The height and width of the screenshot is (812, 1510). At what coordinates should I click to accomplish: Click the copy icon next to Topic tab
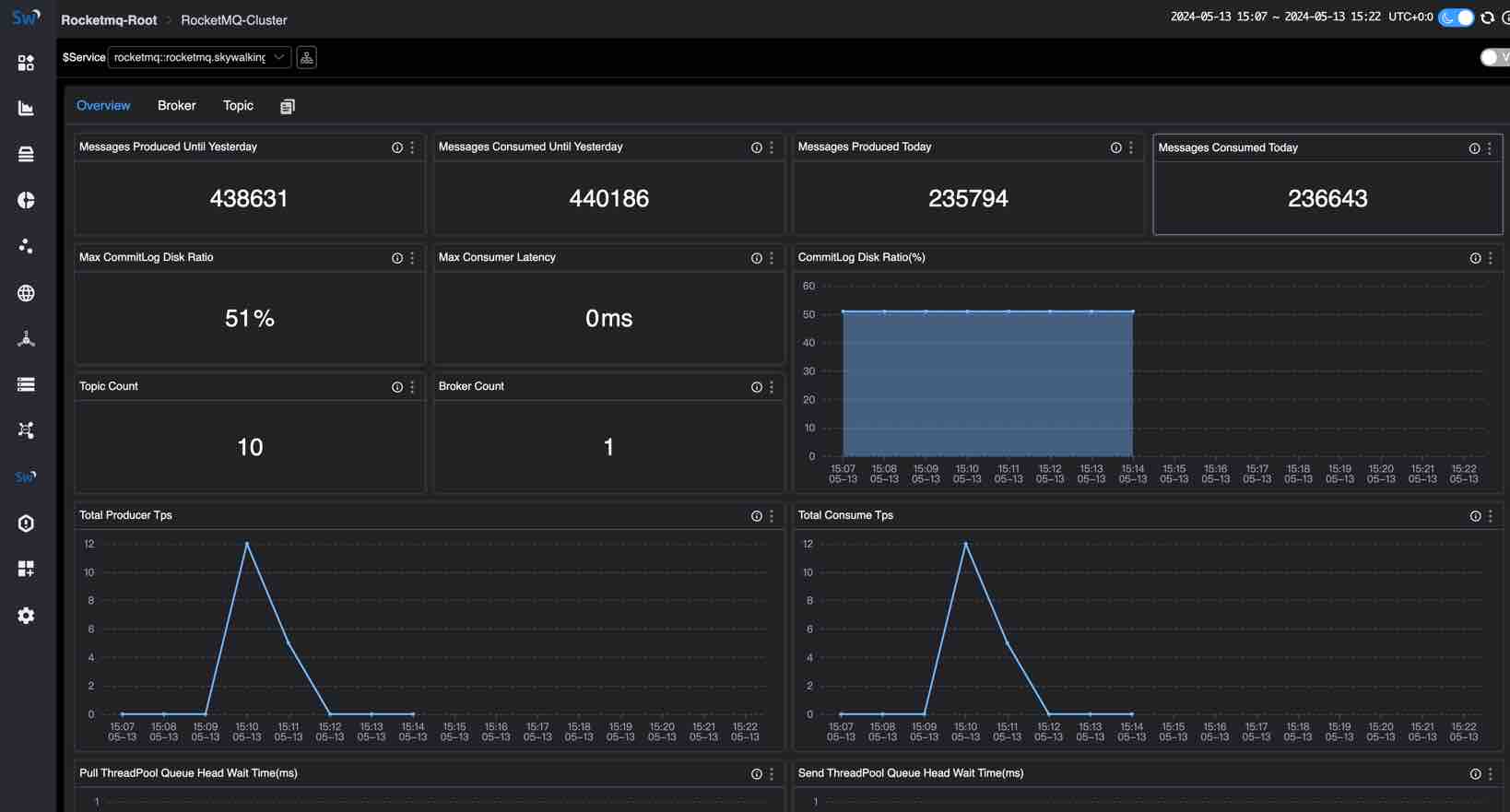pos(288,107)
